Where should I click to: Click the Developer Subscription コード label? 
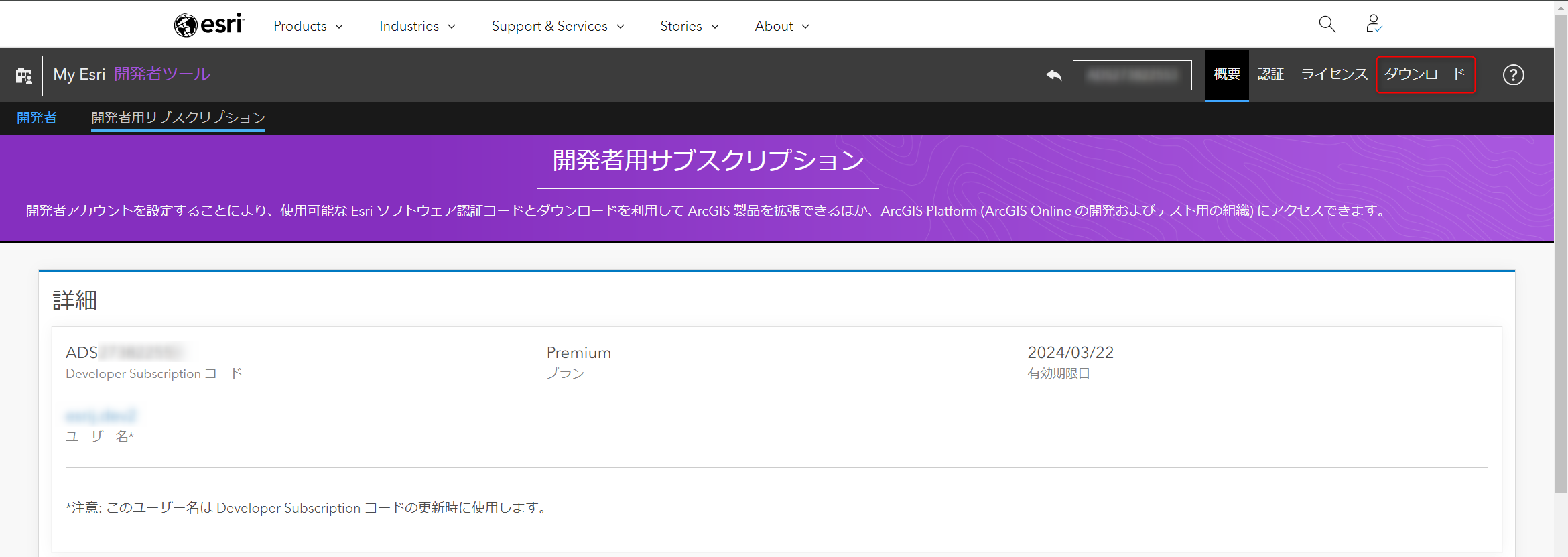click(154, 374)
